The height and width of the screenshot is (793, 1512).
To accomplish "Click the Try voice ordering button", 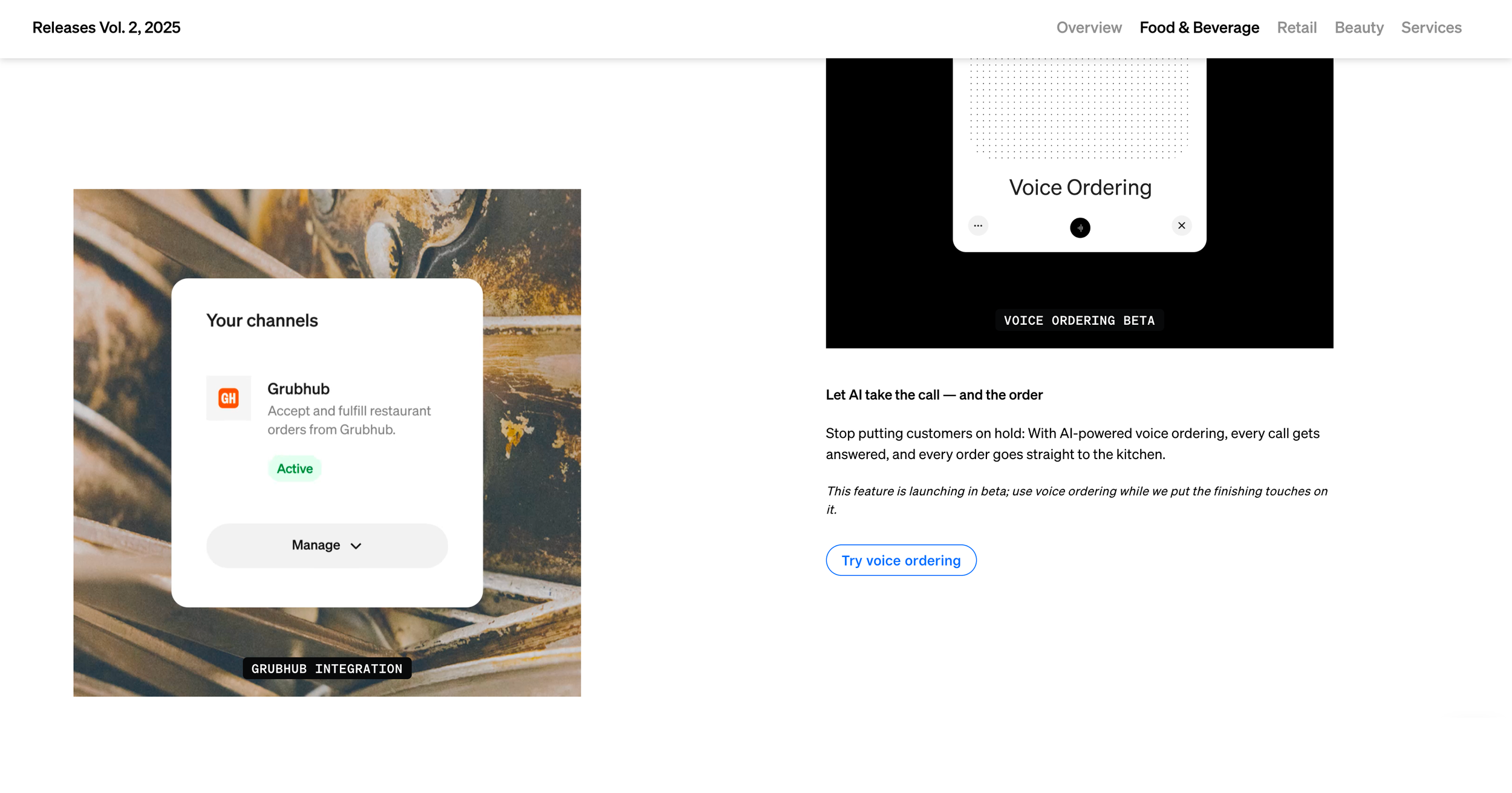I will point(901,560).
